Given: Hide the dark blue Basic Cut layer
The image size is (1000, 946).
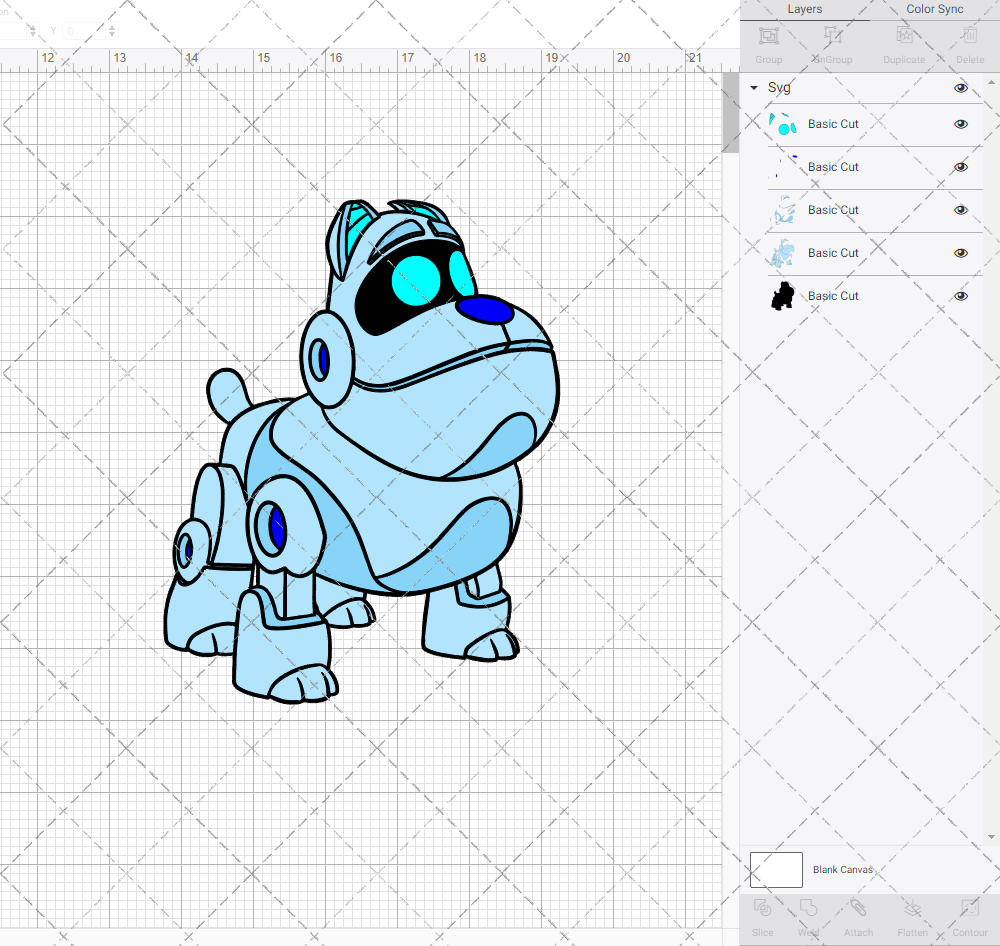Looking at the screenshot, I should [961, 167].
